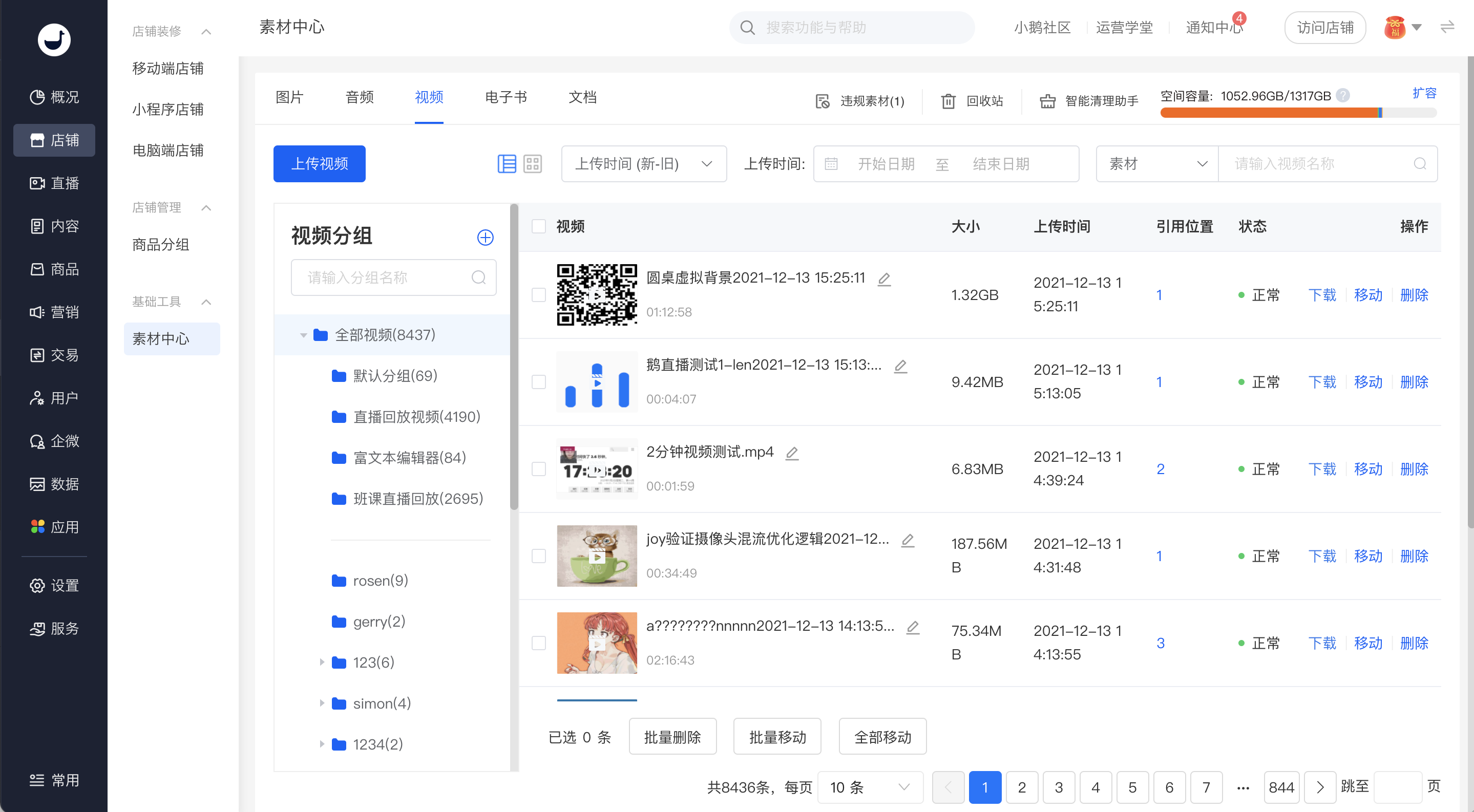
Task: Check the 鹅直播测试1 video row checkbox
Action: point(538,382)
